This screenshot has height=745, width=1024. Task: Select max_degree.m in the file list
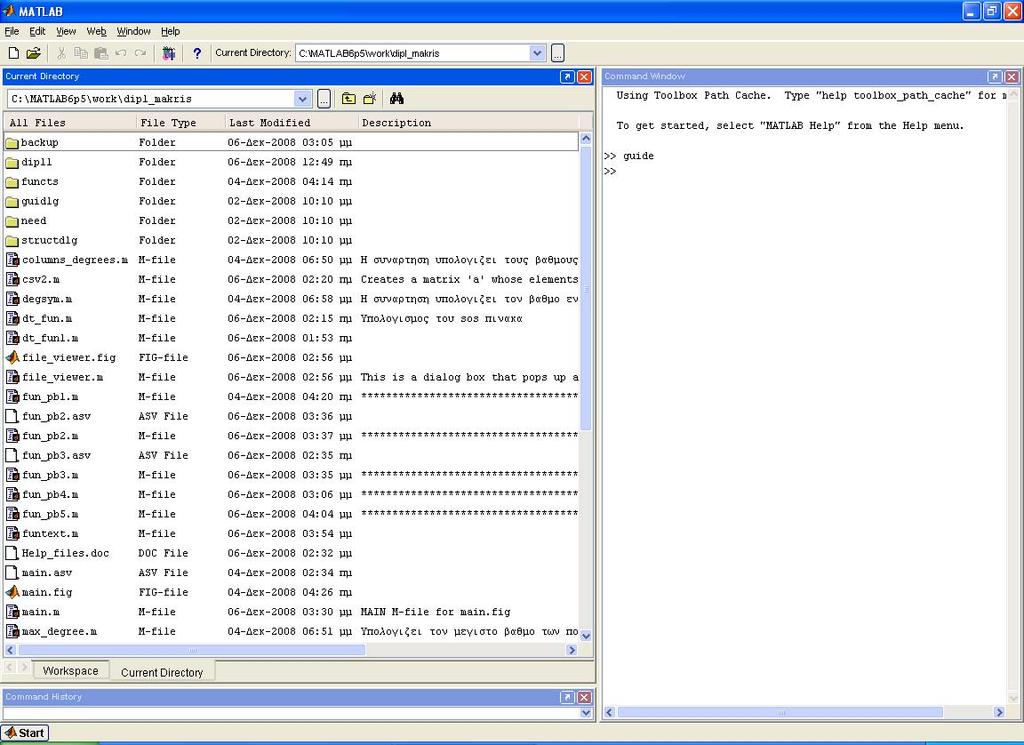pyautogui.click(x=291, y=631)
